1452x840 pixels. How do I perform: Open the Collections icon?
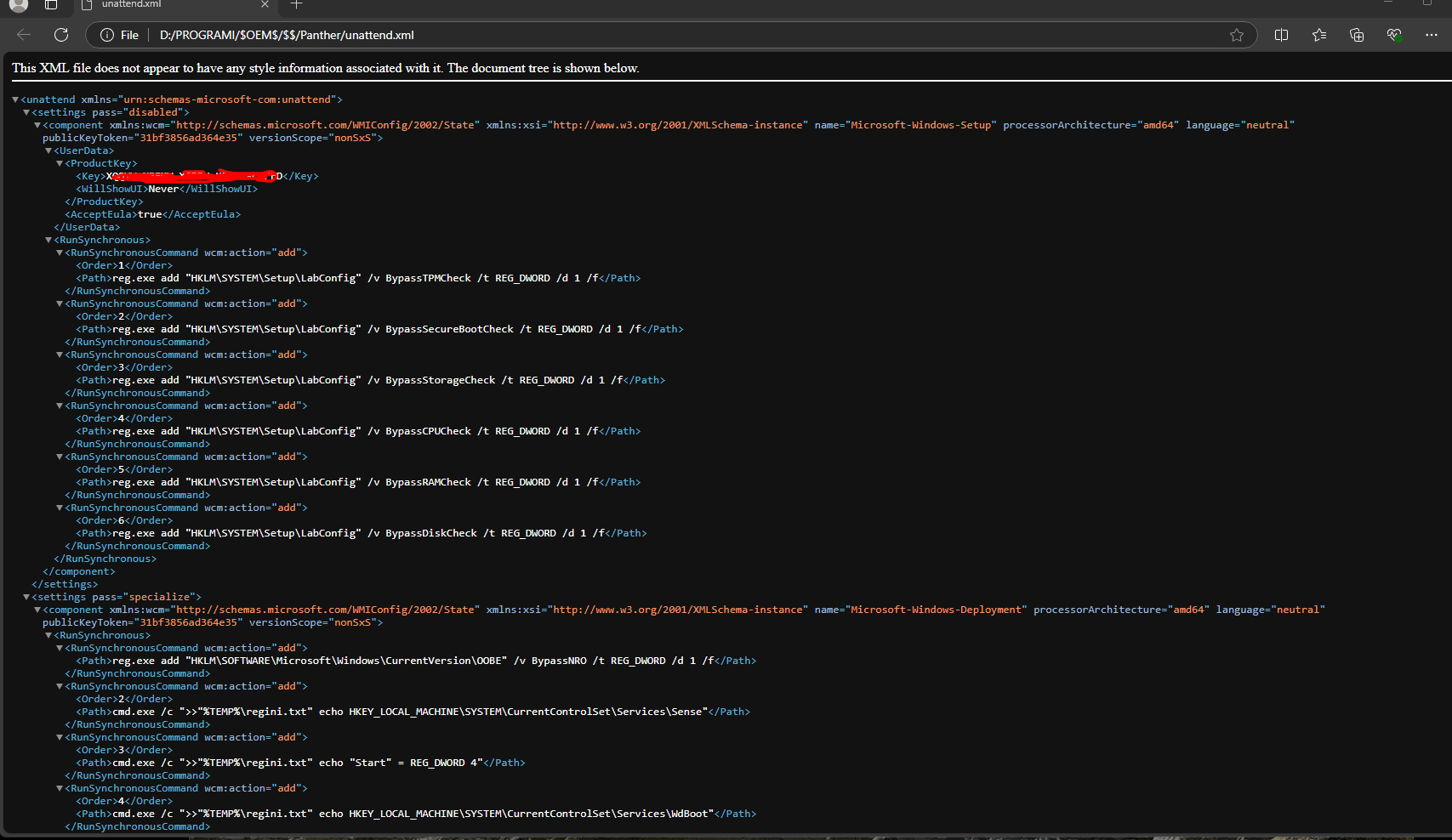pos(1357,35)
